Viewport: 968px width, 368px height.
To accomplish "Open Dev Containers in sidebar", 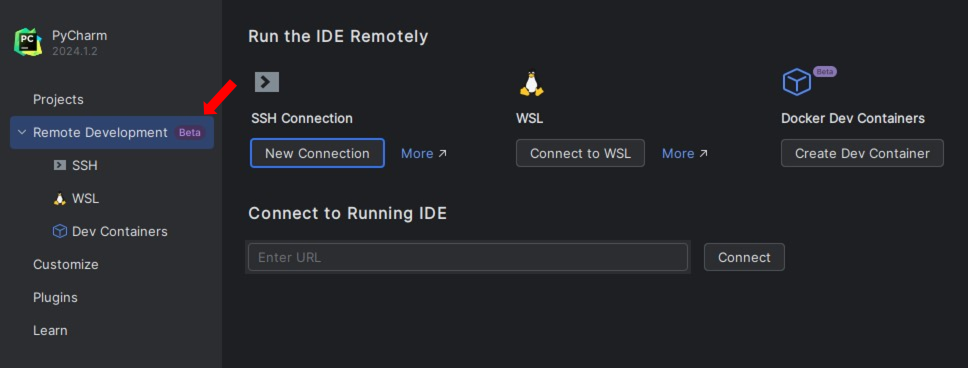I will 120,232.
